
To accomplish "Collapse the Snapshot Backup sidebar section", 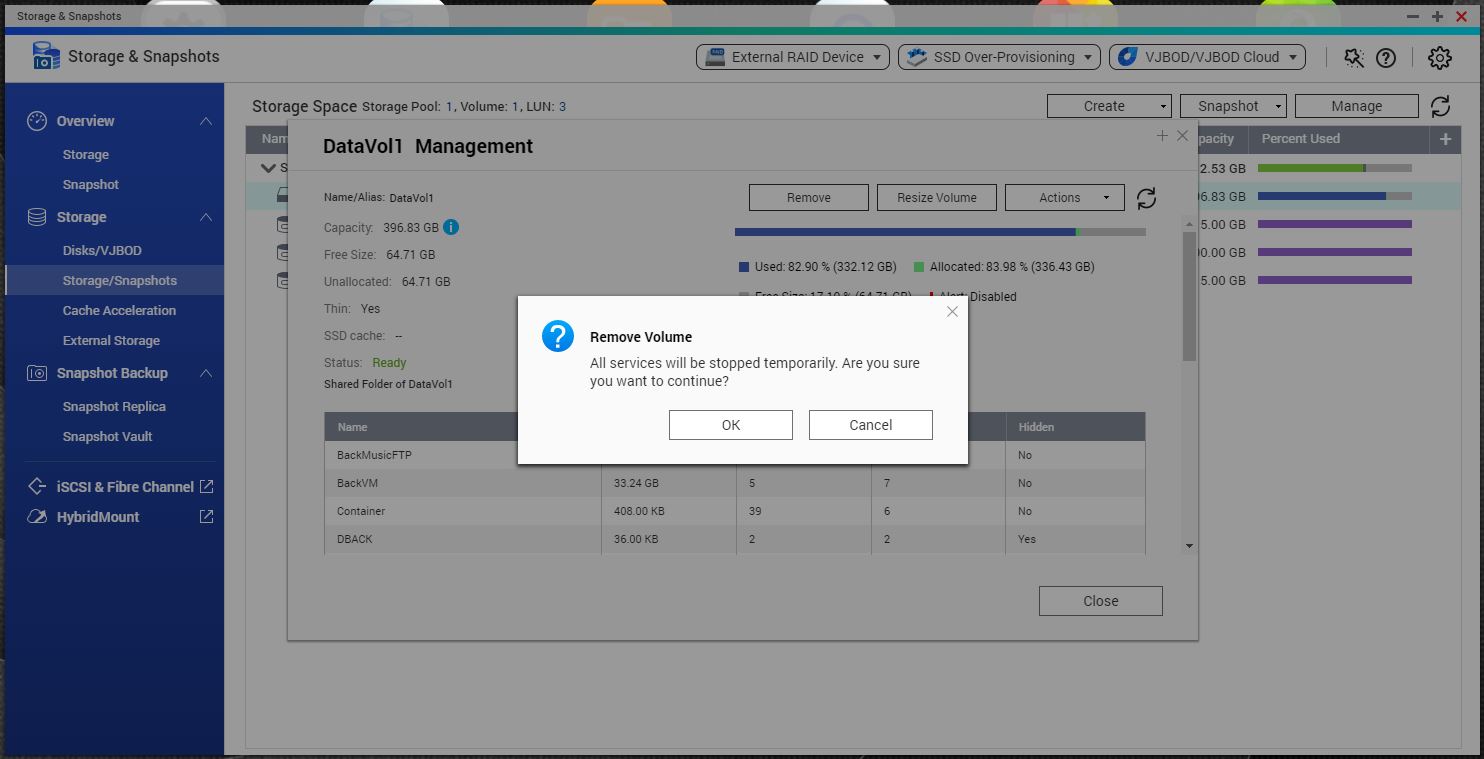I will (205, 373).
